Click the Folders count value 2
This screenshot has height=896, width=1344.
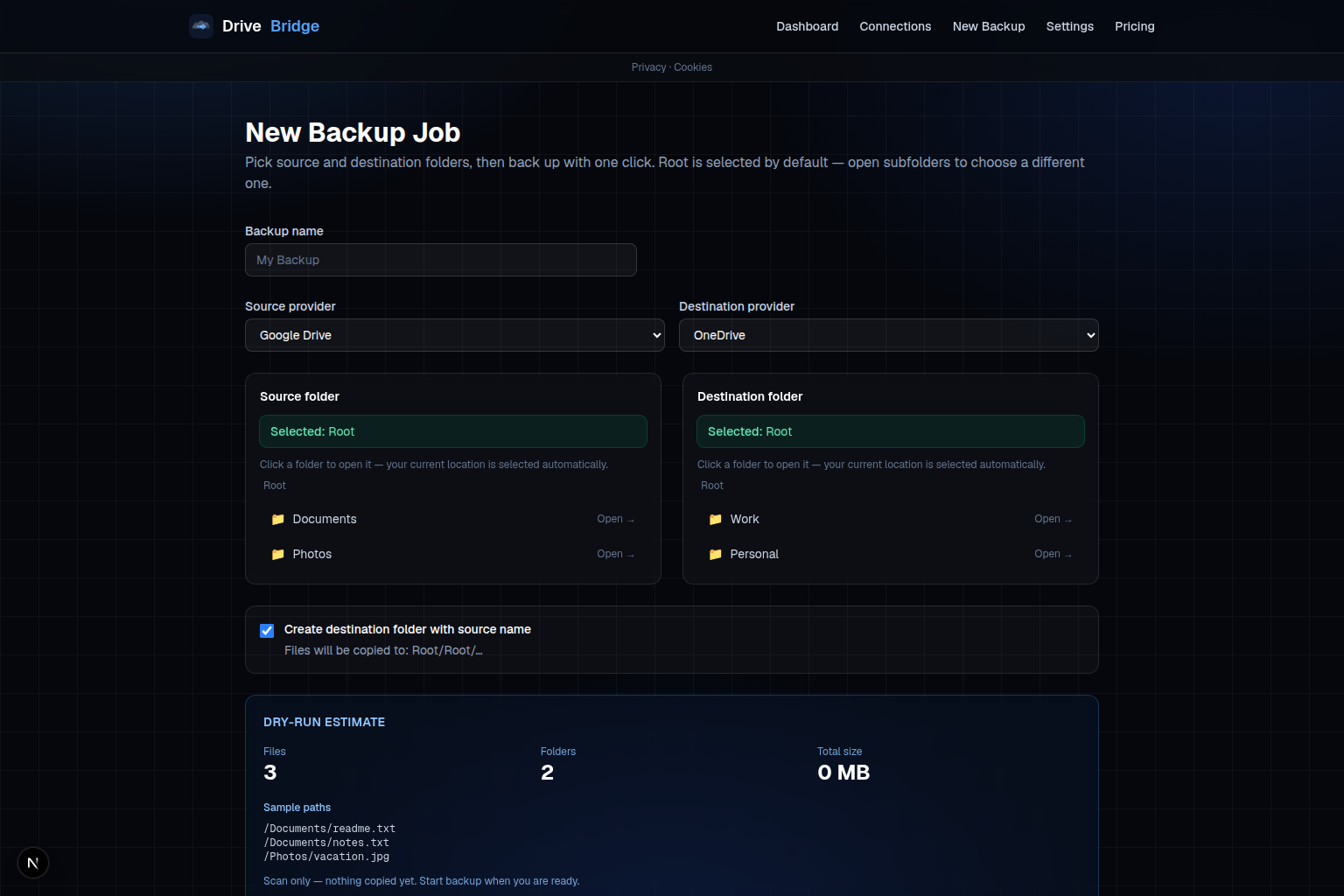pos(548,773)
